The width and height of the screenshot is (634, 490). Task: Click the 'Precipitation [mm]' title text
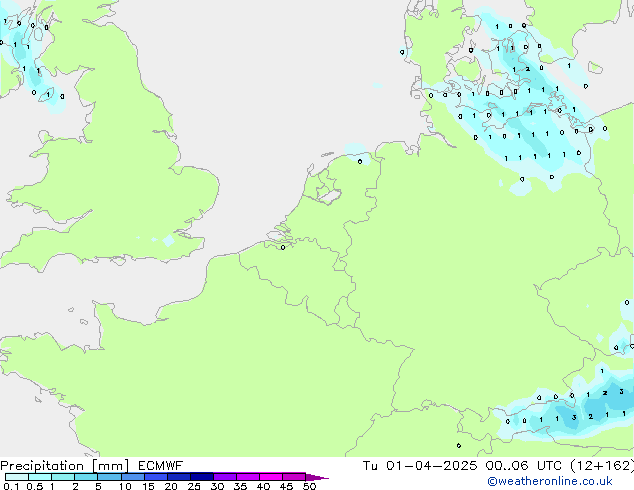[x=65, y=466]
